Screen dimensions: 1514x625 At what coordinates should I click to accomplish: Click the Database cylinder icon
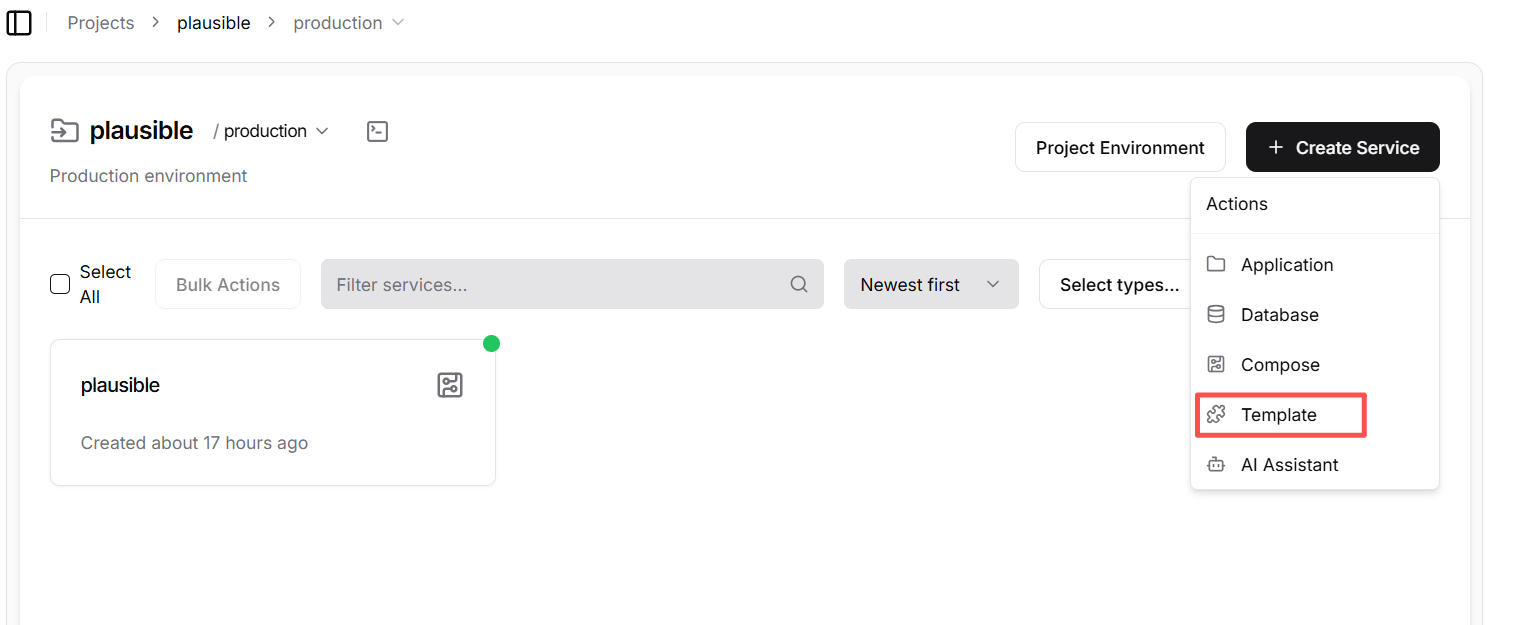[1216, 314]
